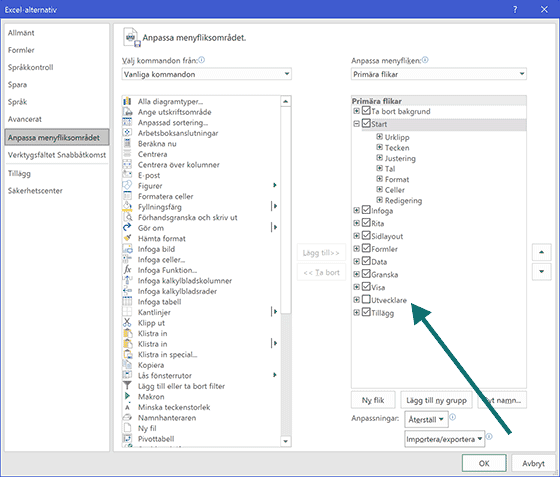Viewport: 560px width, 477px height.
Task: Click the Alla diagramtyper command icon
Action: point(127,101)
